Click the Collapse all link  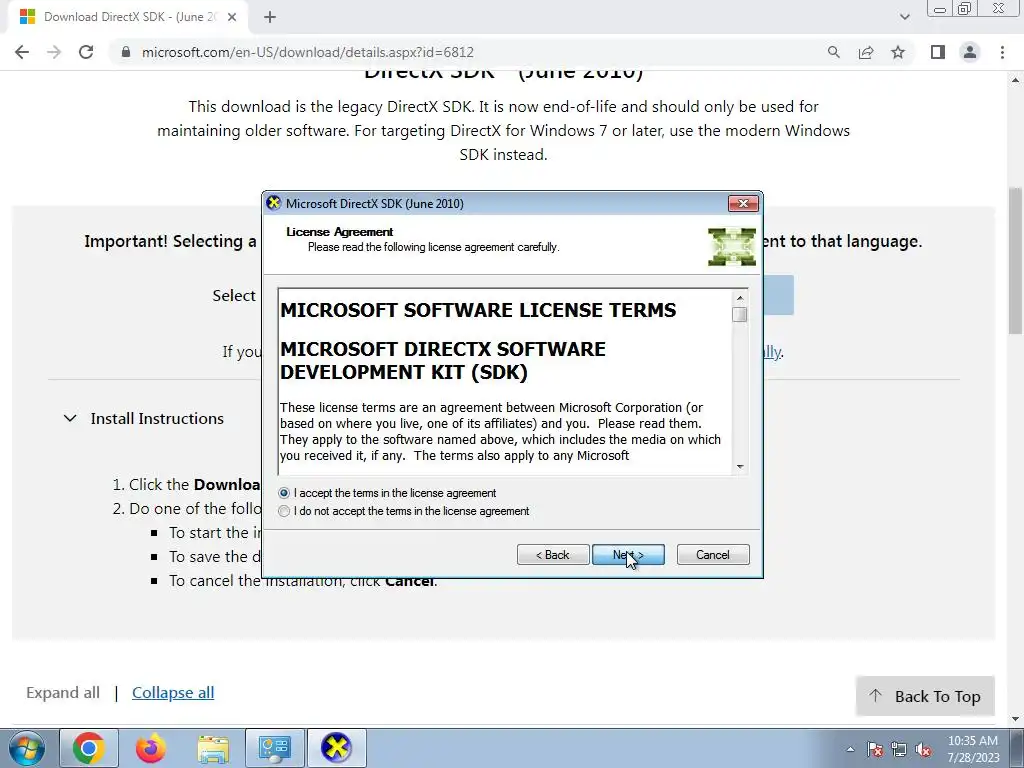click(173, 693)
